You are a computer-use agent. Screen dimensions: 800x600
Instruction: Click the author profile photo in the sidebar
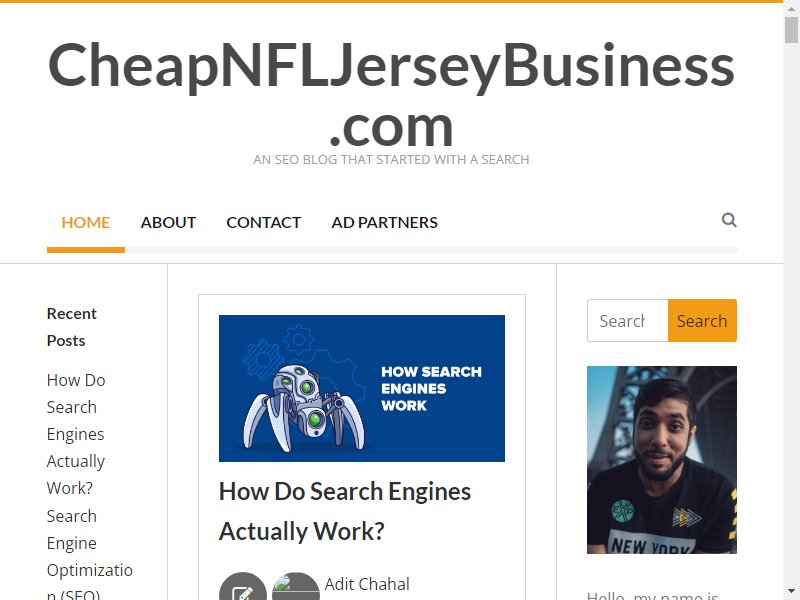click(662, 460)
